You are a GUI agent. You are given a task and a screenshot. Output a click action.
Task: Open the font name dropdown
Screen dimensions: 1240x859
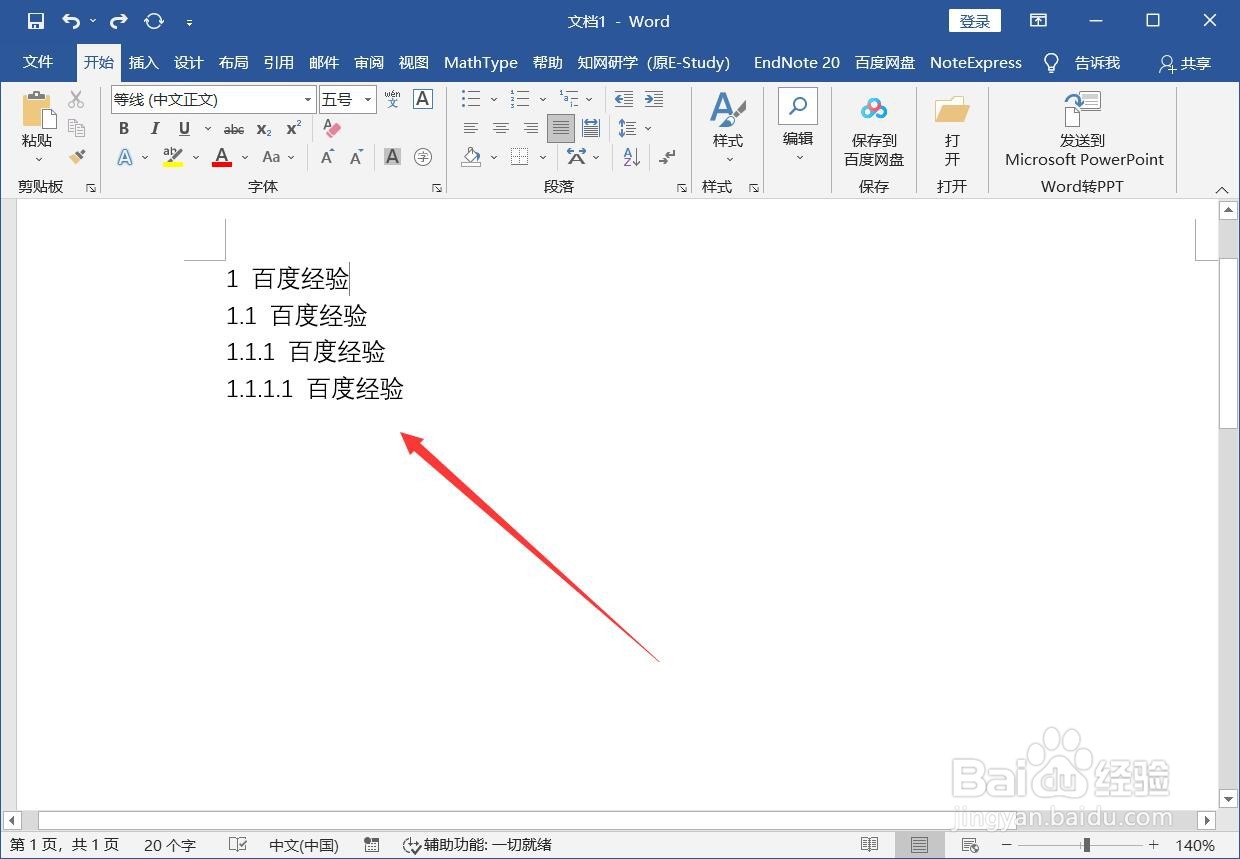coord(306,100)
